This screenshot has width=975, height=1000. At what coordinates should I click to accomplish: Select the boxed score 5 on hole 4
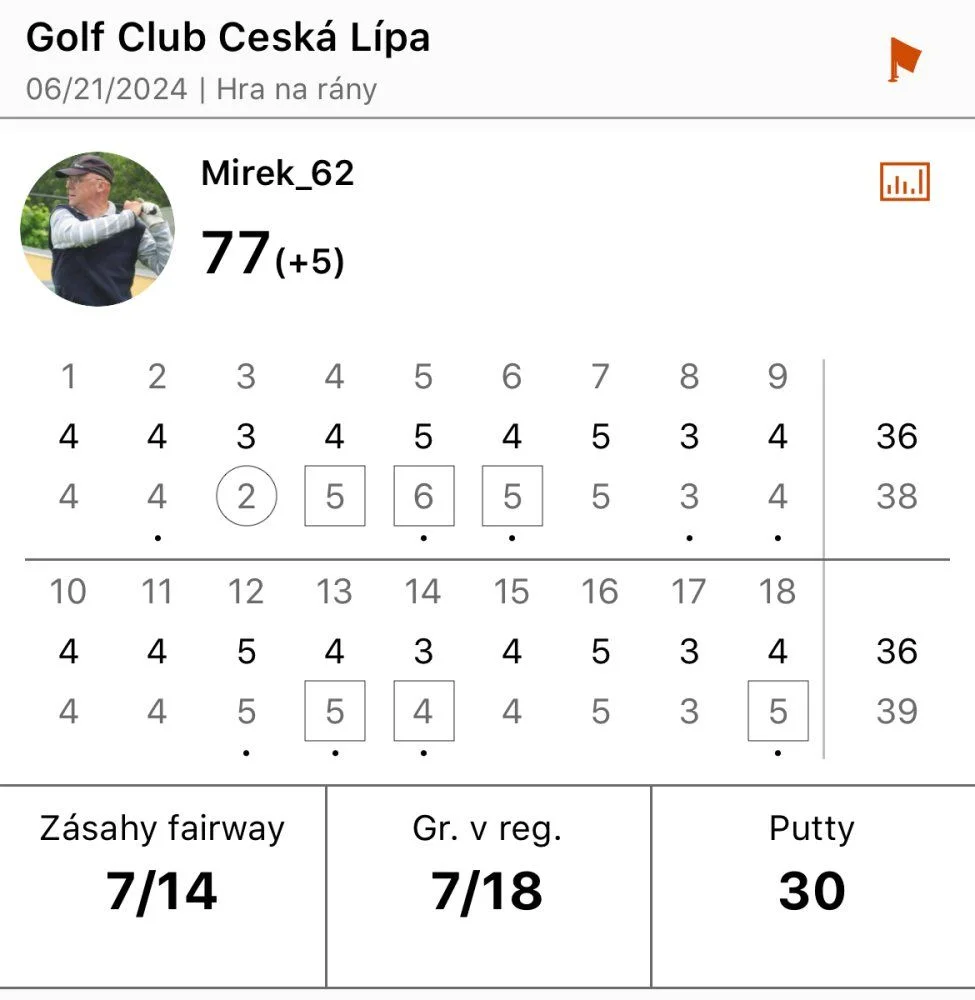tap(335, 496)
